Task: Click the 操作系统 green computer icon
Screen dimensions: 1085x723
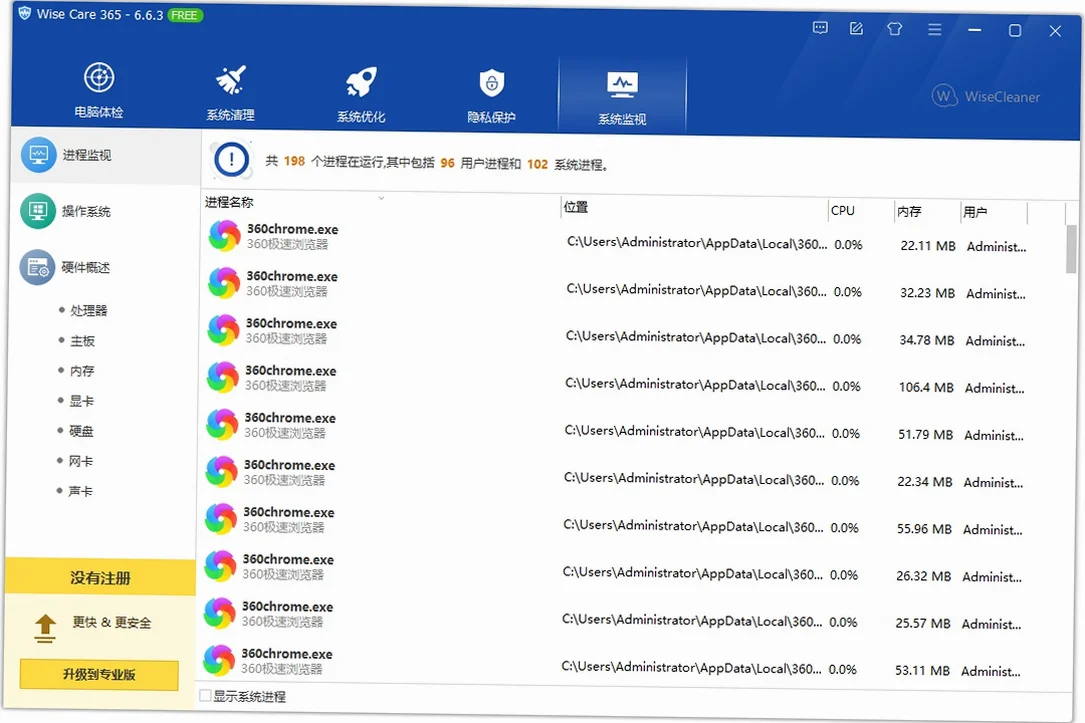Action: pyautogui.click(x=38, y=210)
